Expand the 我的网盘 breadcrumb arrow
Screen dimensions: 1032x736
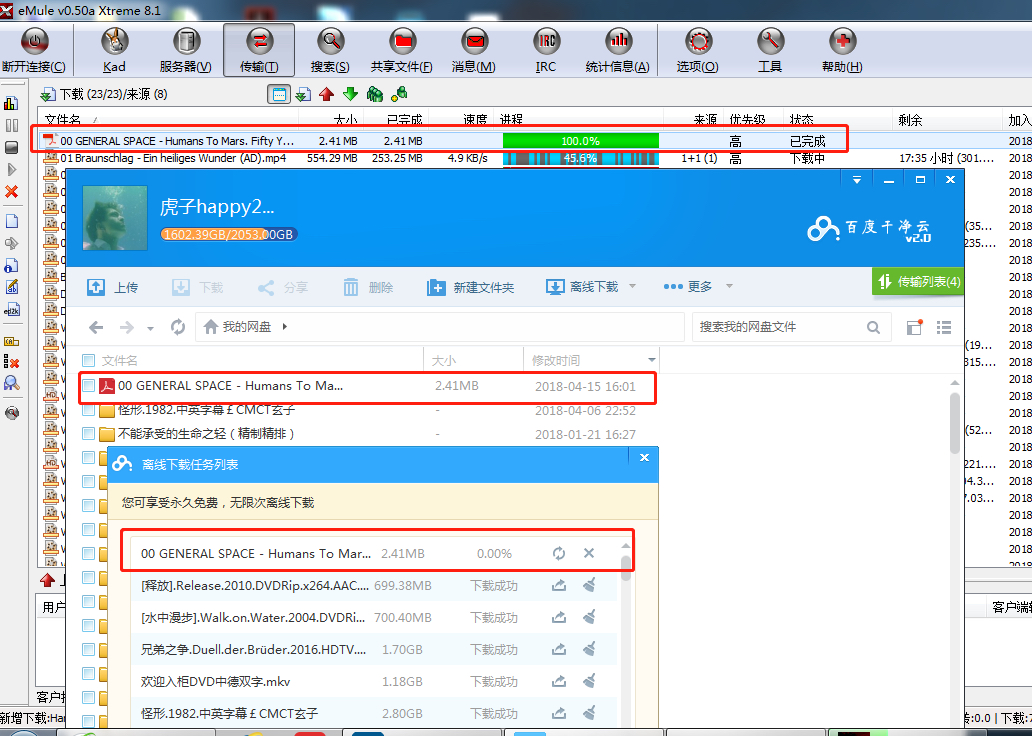click(x=284, y=326)
